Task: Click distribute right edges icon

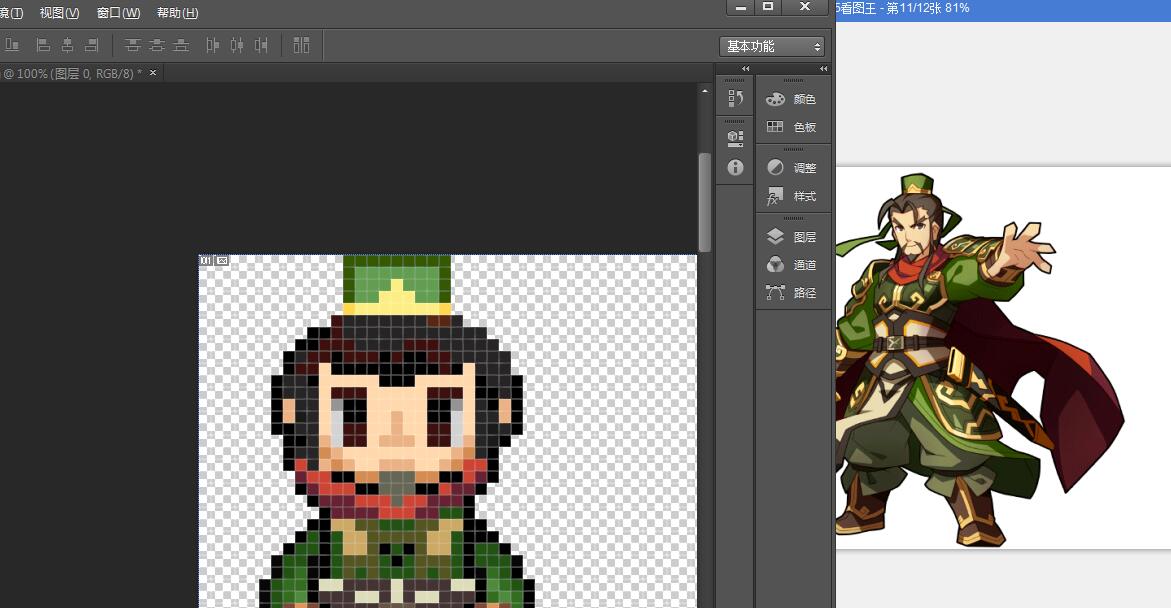Action: pos(261,46)
